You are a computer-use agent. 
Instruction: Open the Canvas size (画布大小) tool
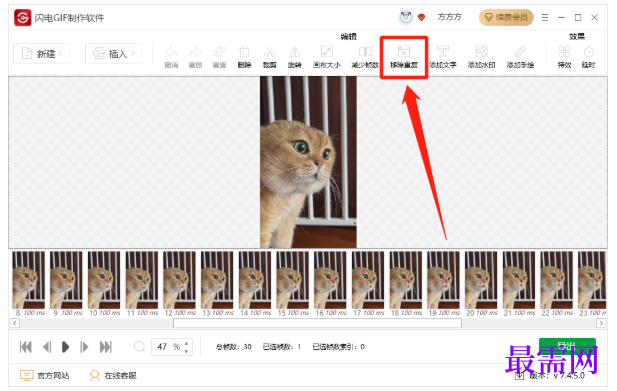(x=327, y=52)
